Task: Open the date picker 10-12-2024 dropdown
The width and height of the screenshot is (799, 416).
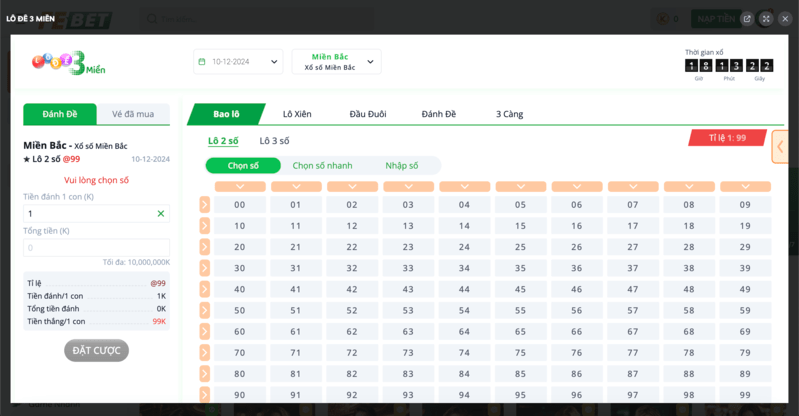Action: pyautogui.click(x=238, y=62)
